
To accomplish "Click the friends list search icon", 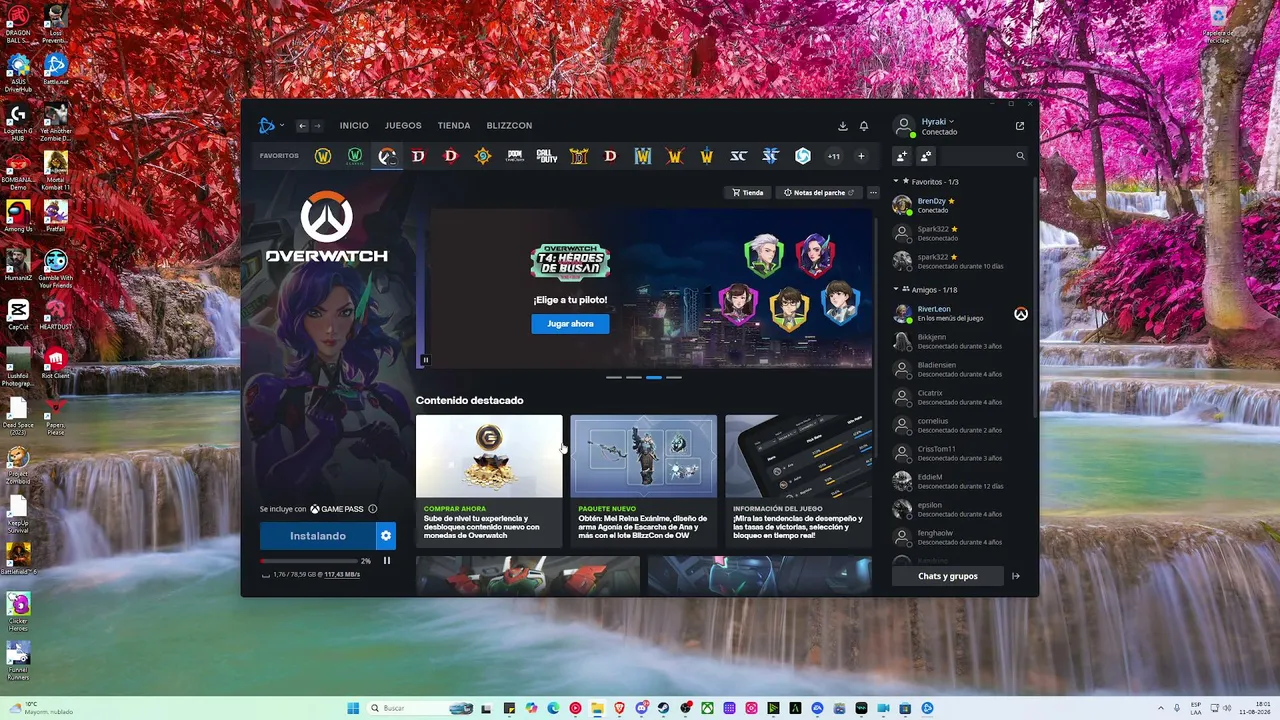I will pos(1020,156).
